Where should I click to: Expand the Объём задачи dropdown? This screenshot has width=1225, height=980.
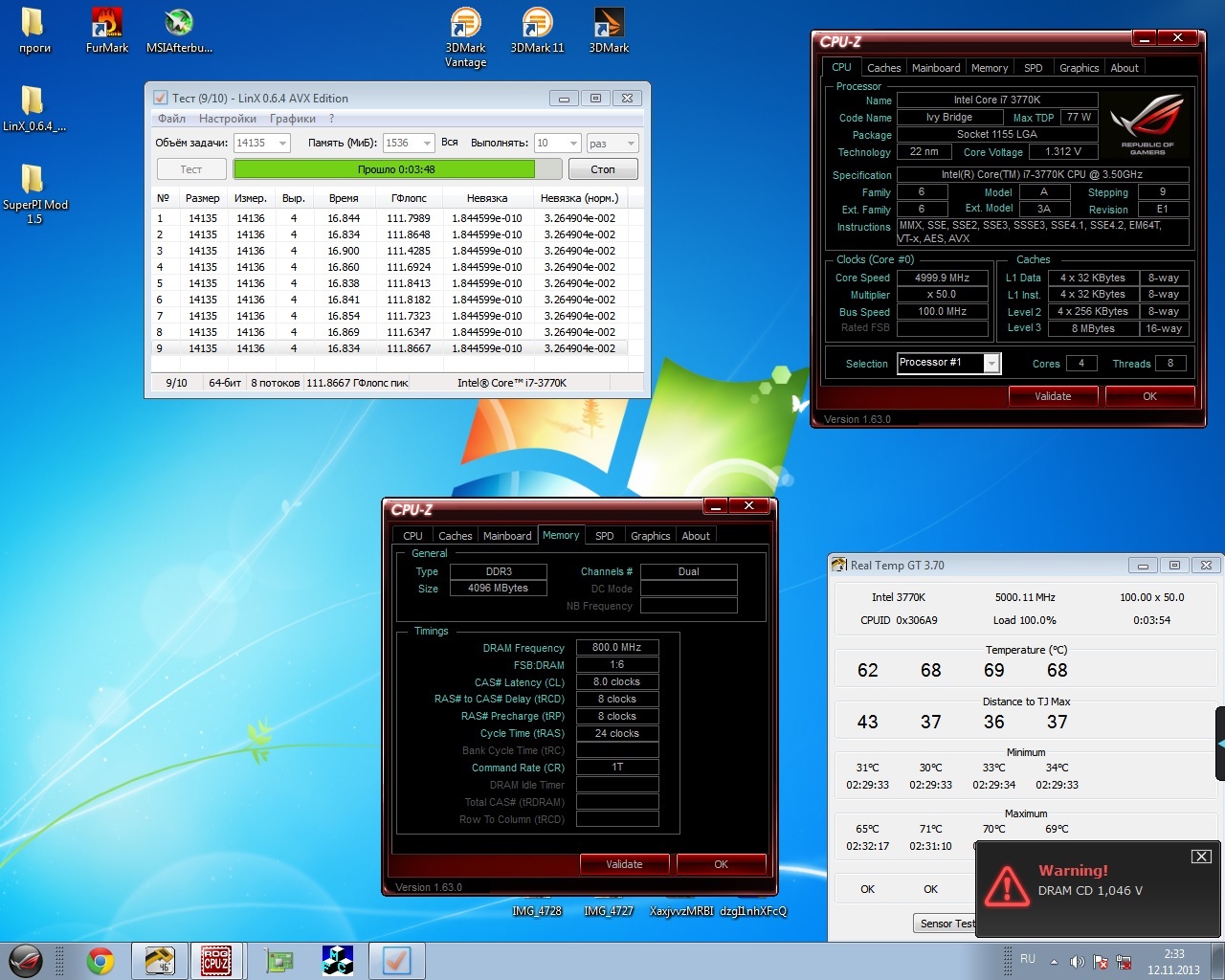pos(282,144)
